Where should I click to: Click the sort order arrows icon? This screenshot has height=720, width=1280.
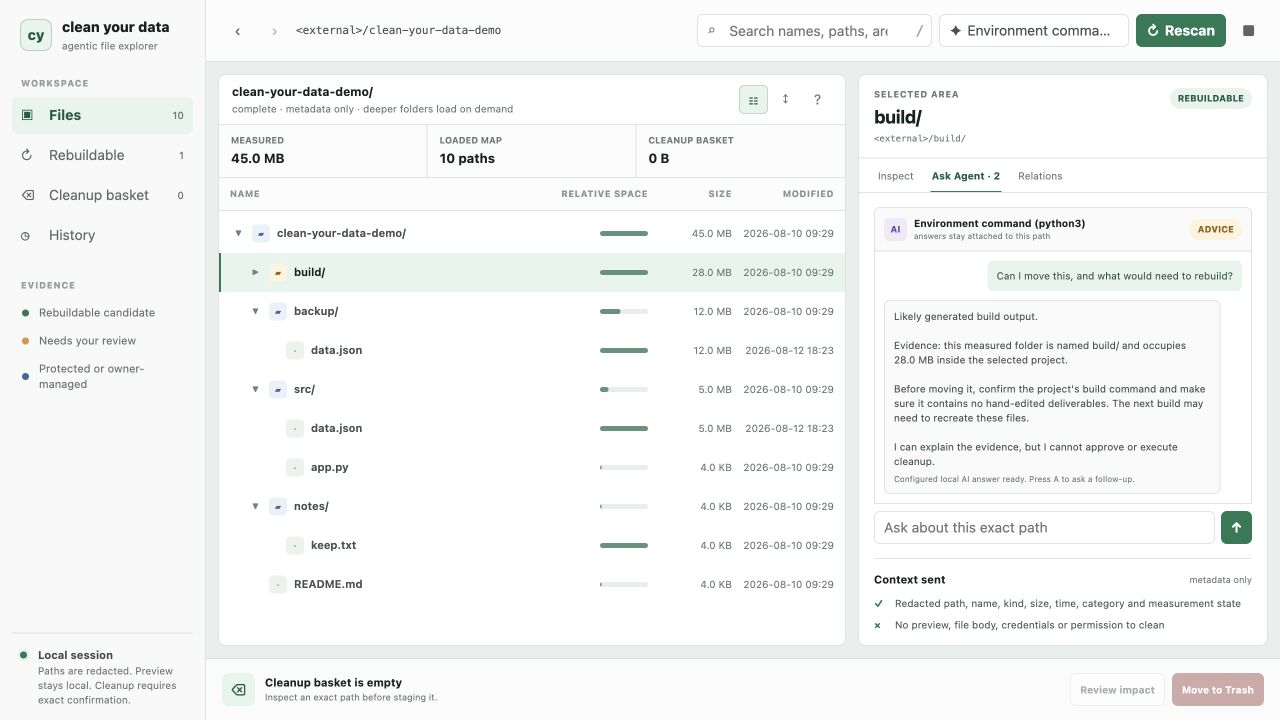[x=785, y=99]
